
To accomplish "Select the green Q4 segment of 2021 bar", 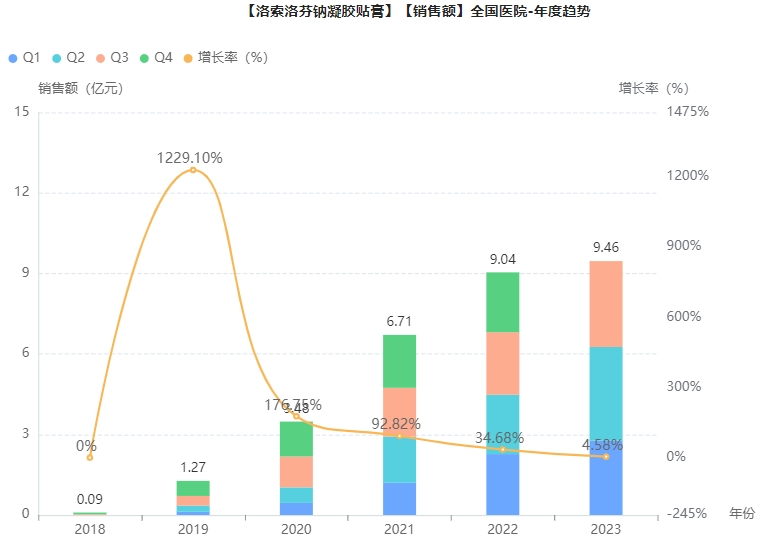I will (399, 361).
